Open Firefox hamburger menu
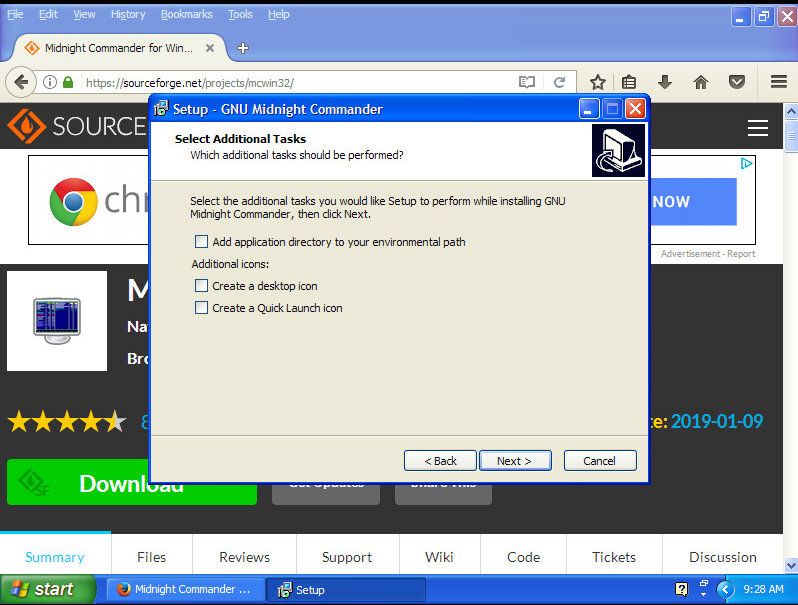Screen dimensions: 798x605 point(779,82)
